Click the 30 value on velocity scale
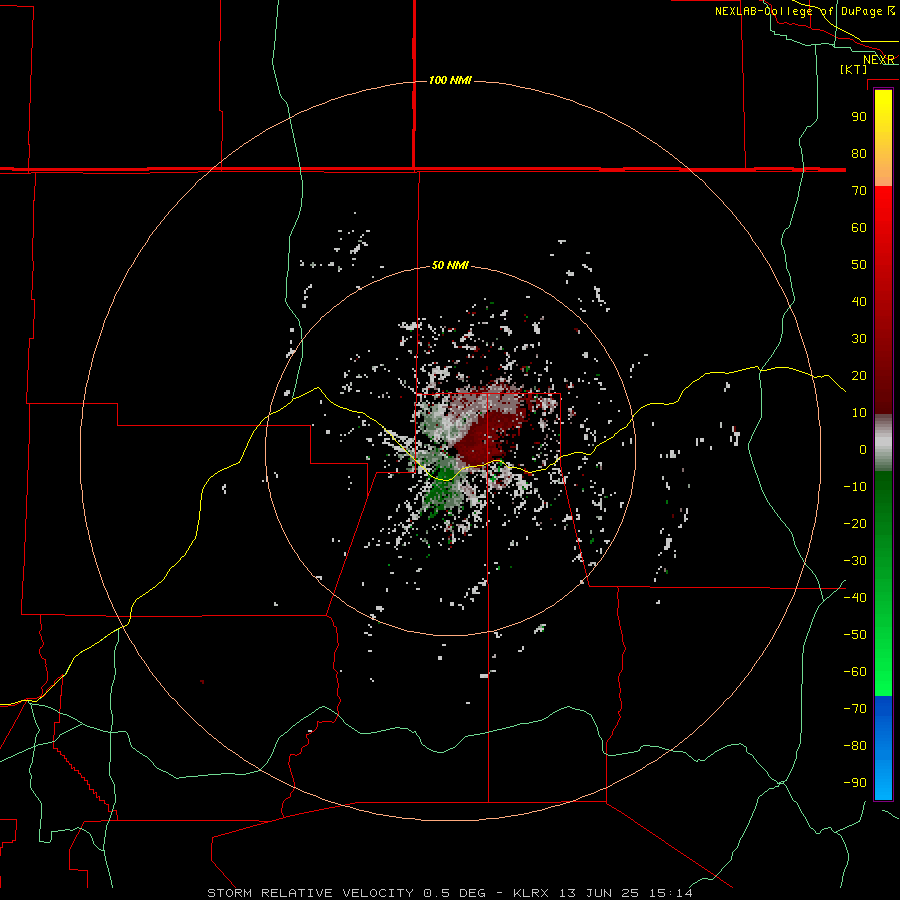Screen dimensions: 900x900 (x=859, y=339)
